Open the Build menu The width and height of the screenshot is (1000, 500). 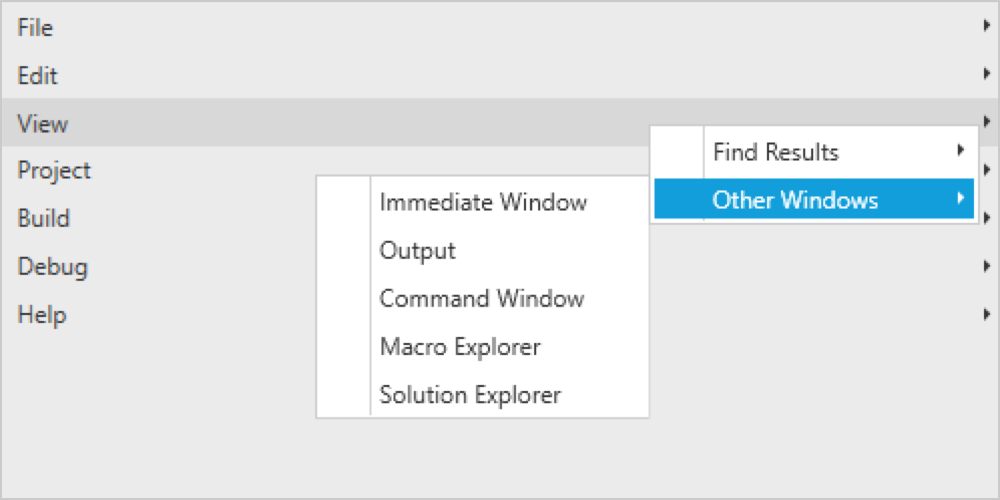pos(44,219)
